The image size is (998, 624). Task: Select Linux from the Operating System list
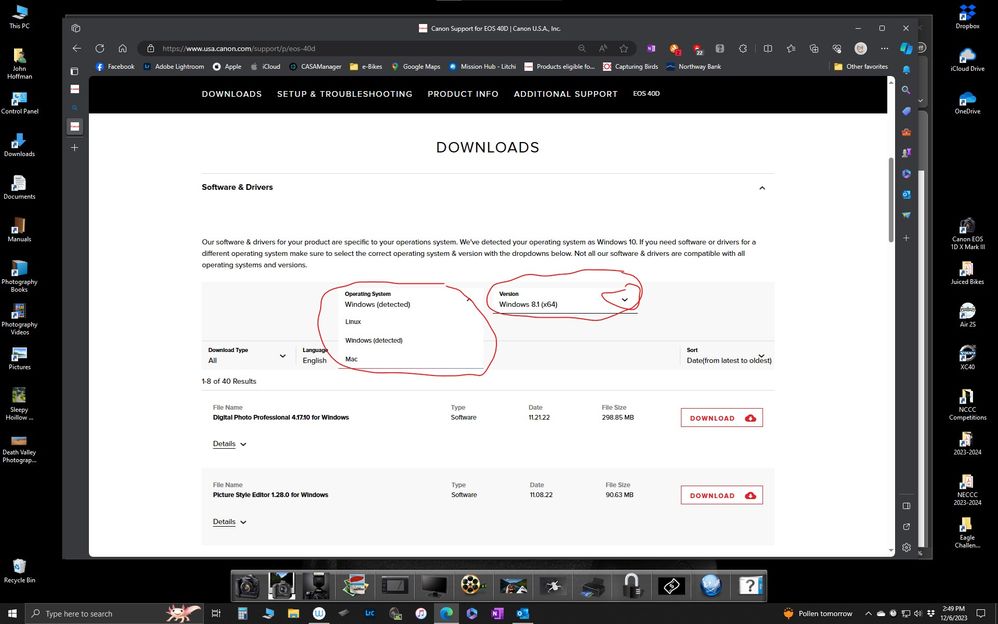tap(353, 322)
